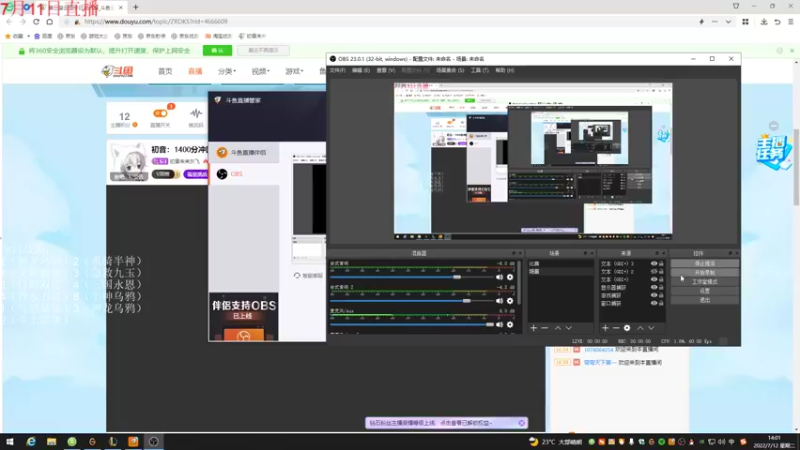Move source up in sources list

(x=640, y=328)
